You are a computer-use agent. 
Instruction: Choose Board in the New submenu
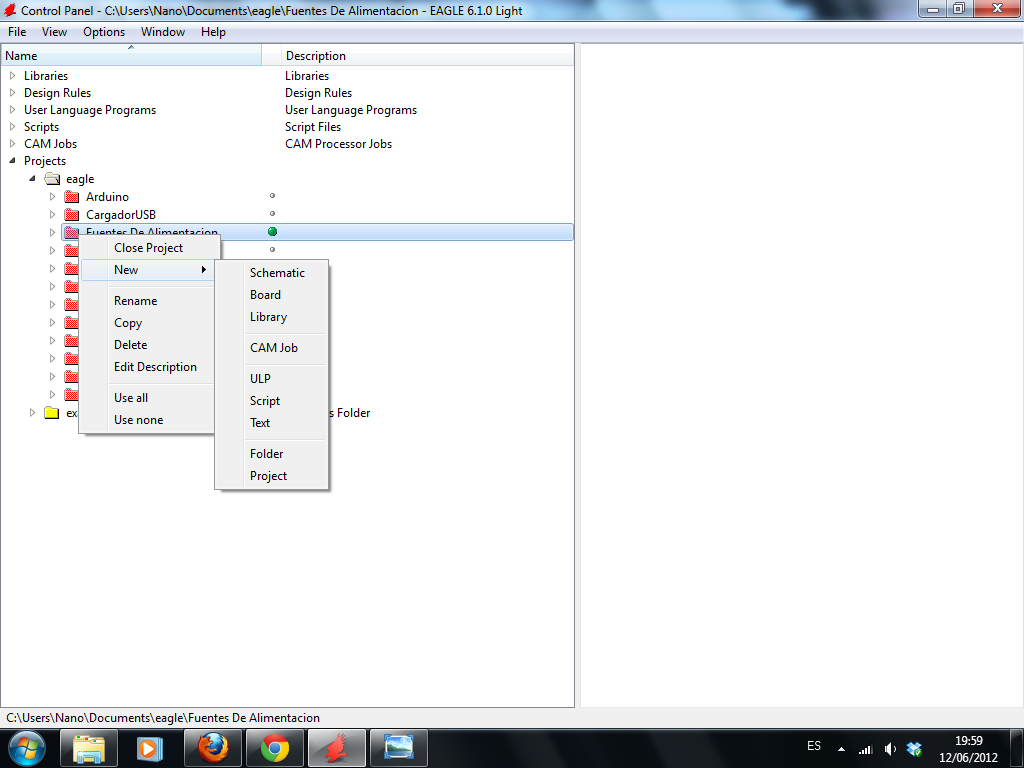tap(265, 295)
